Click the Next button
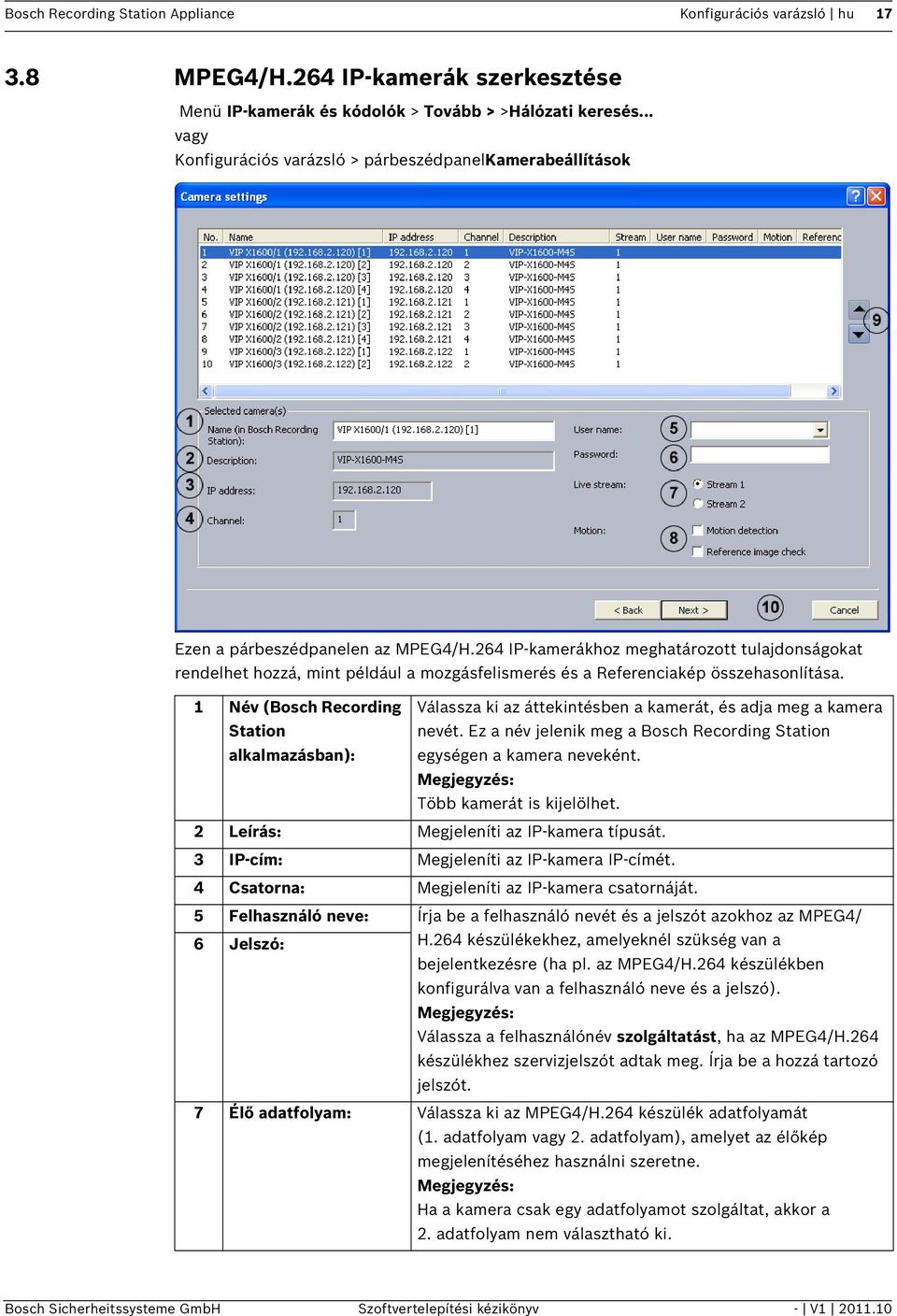 [x=692, y=610]
